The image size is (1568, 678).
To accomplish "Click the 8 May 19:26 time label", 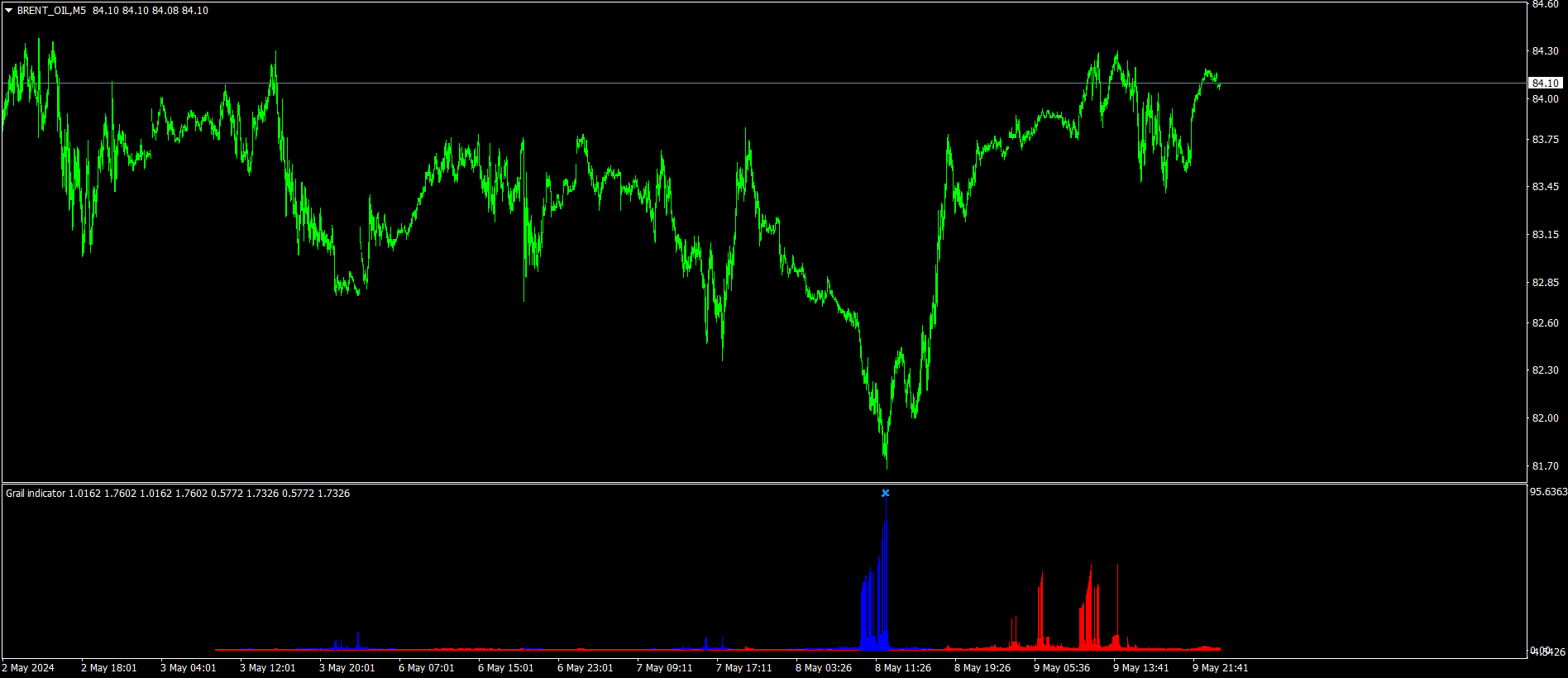I will [982, 668].
